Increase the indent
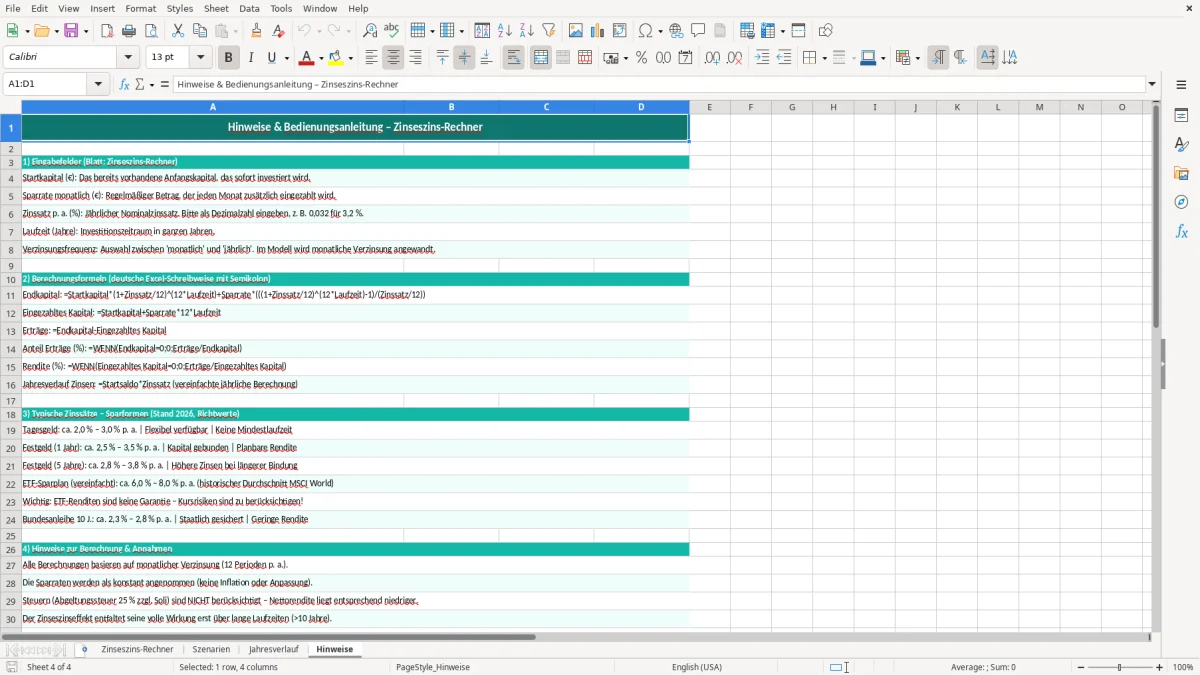Viewport: 1200px width, 675px height. pyautogui.click(x=762, y=58)
